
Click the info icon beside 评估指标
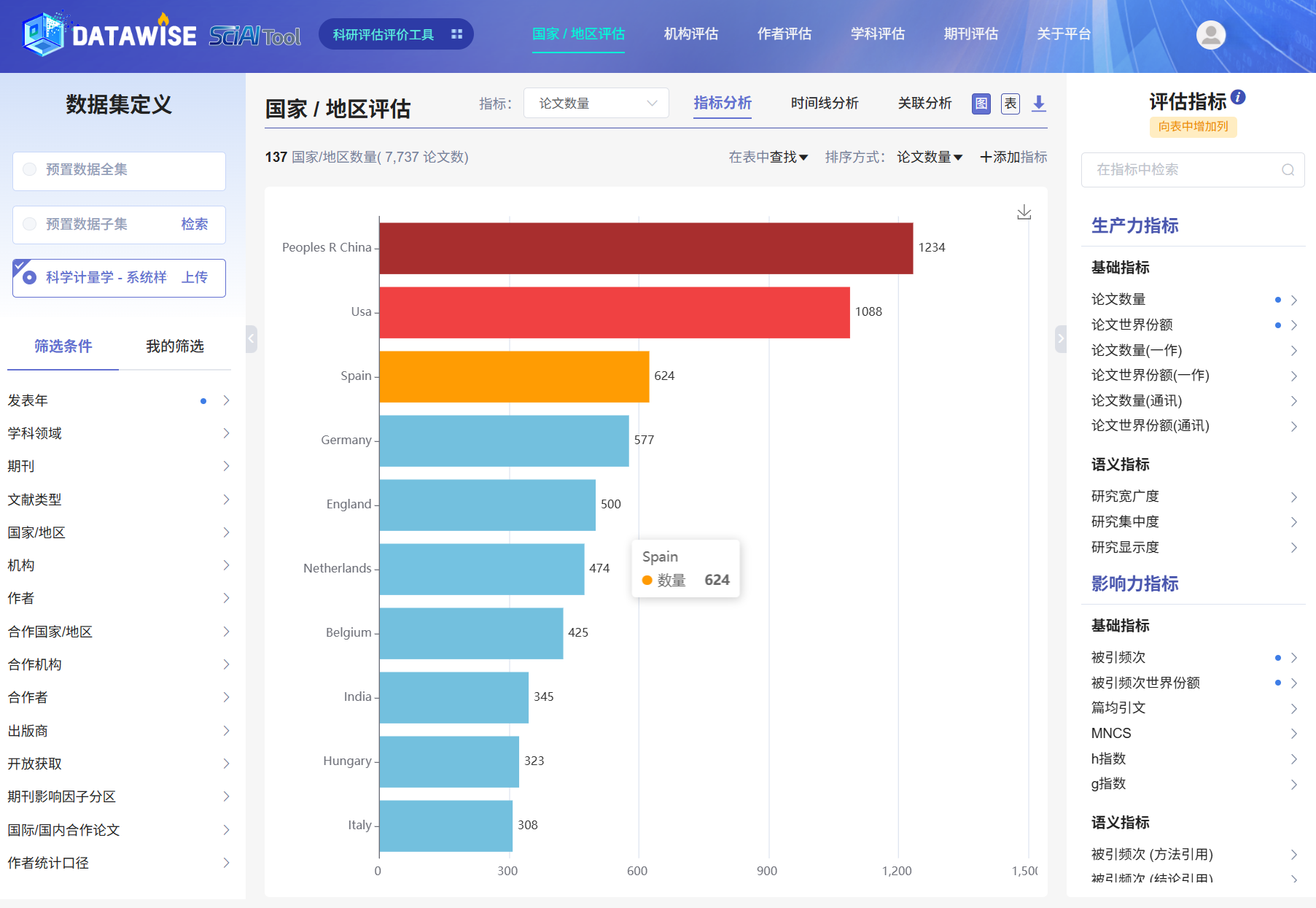tap(1238, 97)
